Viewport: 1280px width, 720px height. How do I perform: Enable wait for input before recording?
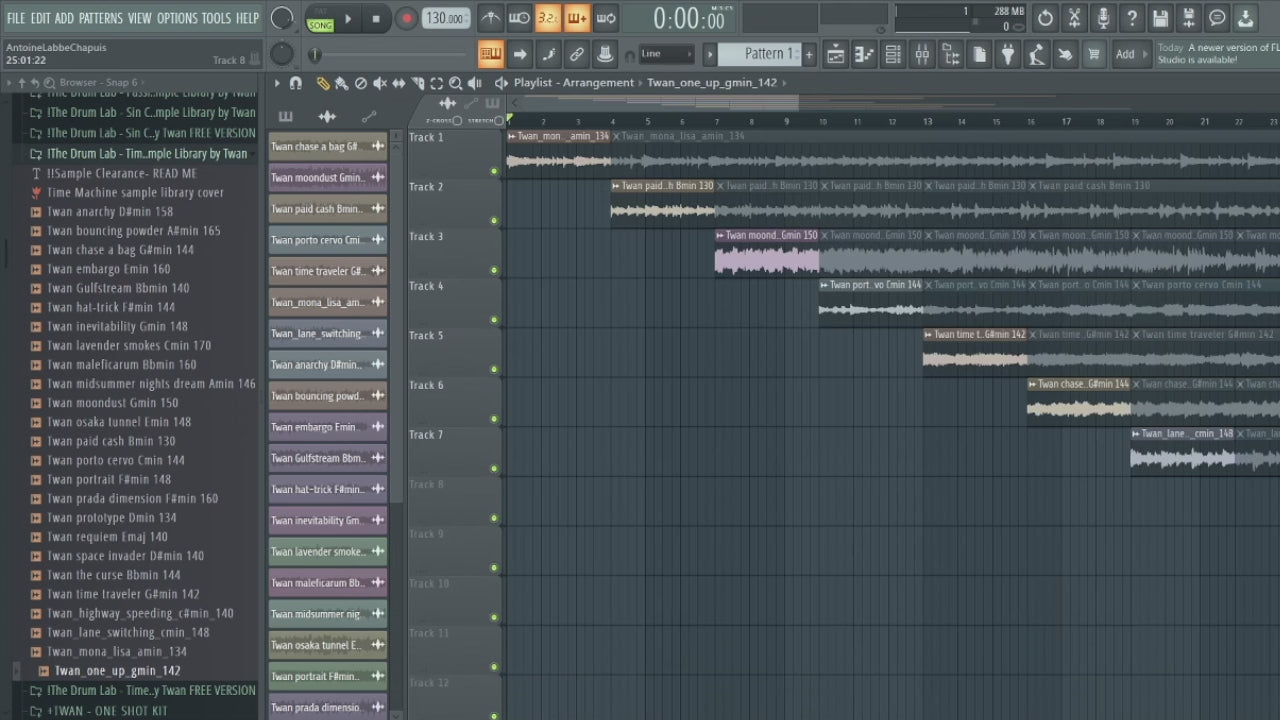point(519,18)
